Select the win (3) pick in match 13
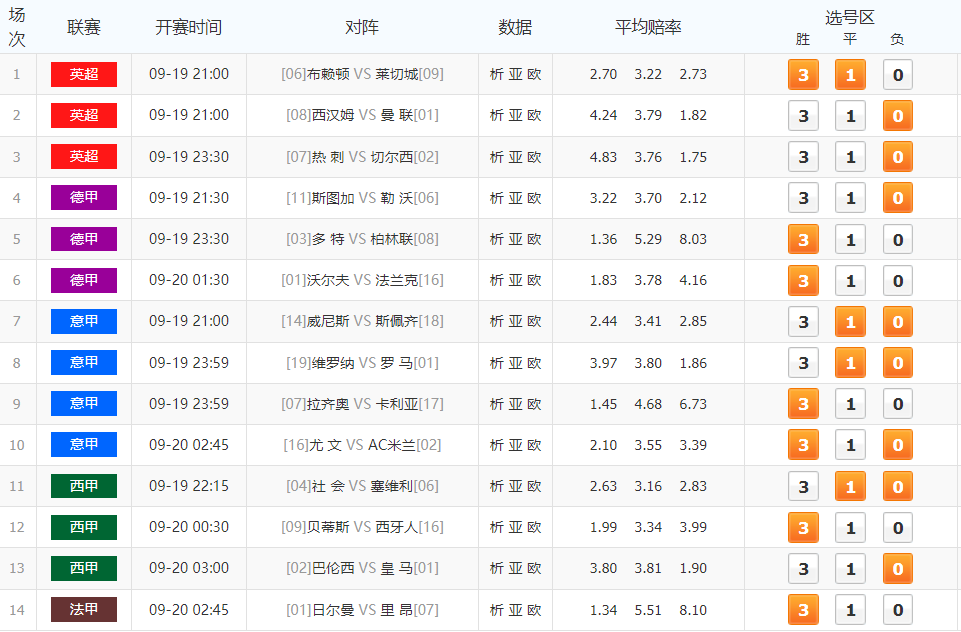This screenshot has width=961, height=632. (x=803, y=569)
